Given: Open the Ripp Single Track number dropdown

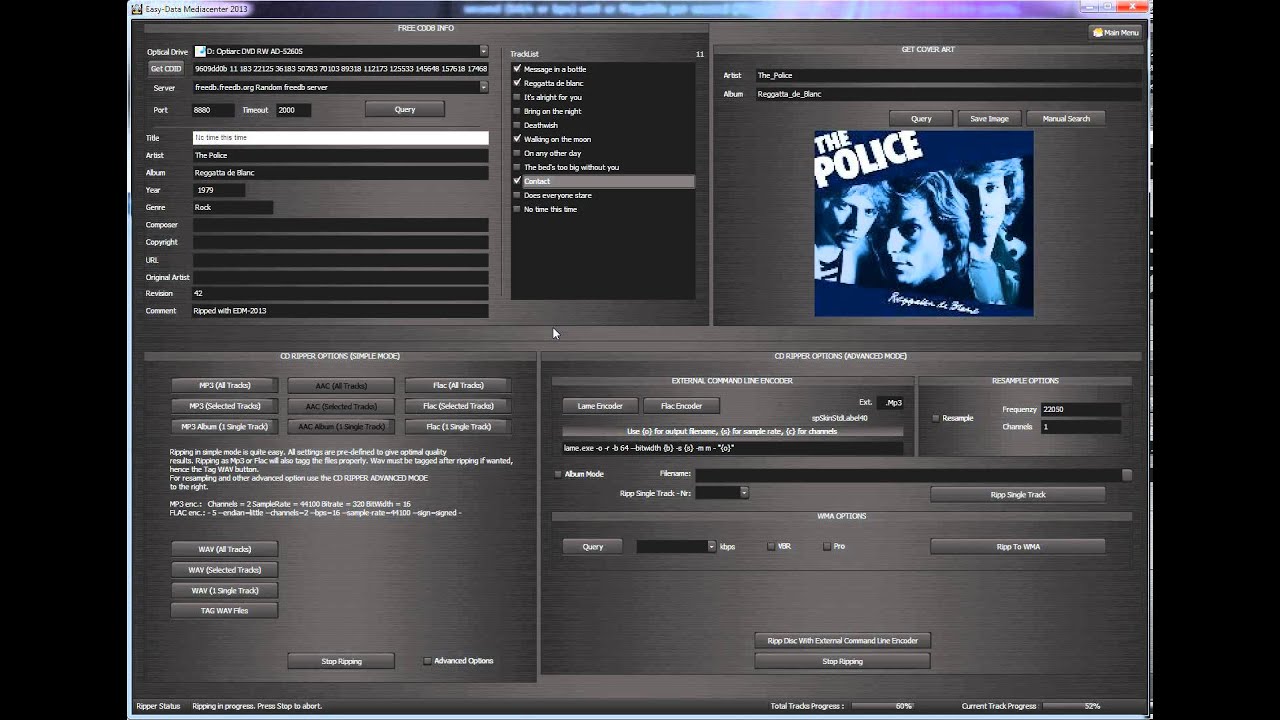Looking at the screenshot, I should click(744, 492).
